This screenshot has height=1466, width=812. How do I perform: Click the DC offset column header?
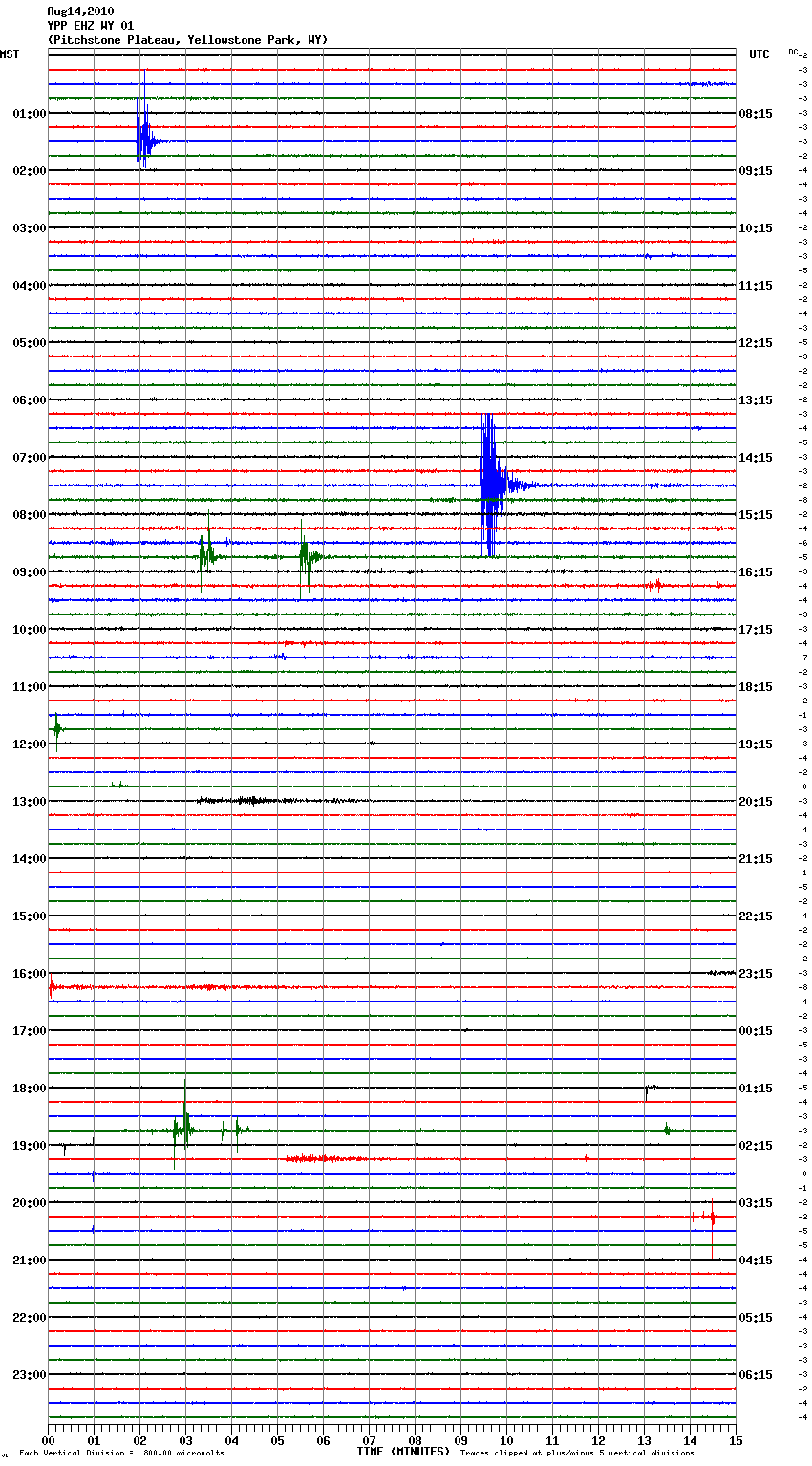(794, 52)
